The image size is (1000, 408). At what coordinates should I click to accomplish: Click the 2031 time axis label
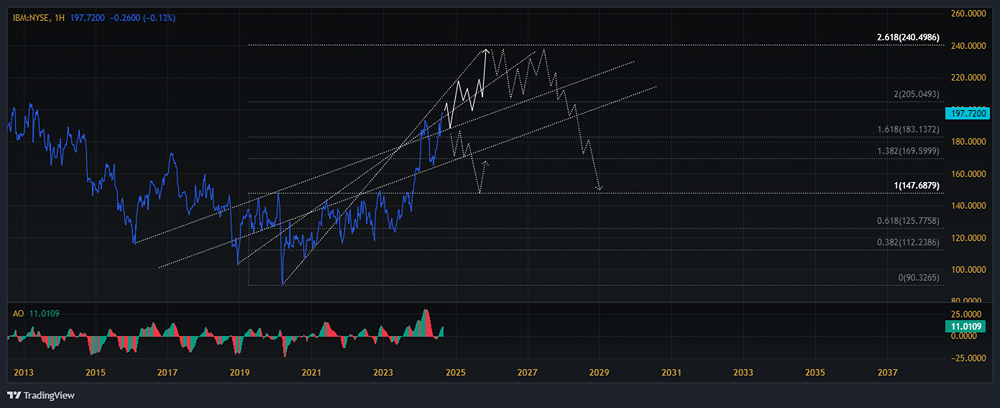pos(672,372)
